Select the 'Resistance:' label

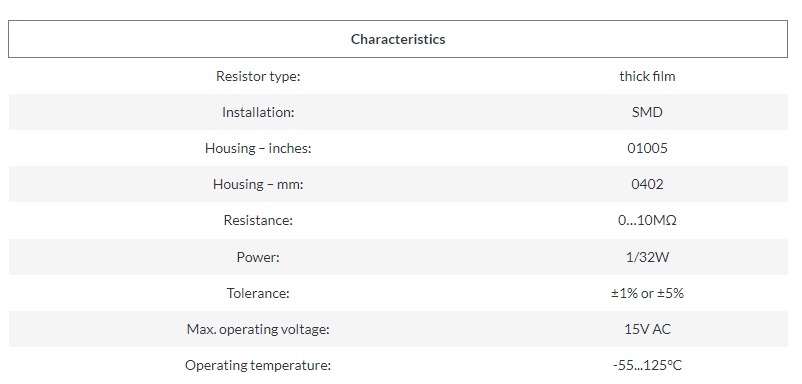pos(258,220)
